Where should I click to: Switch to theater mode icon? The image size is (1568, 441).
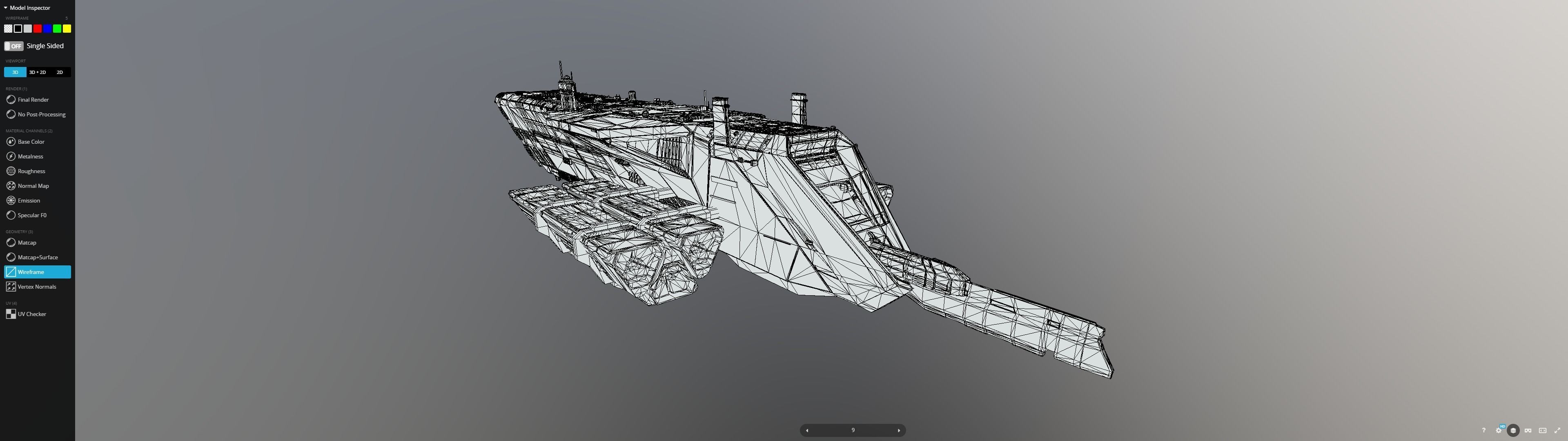pos(1542,431)
